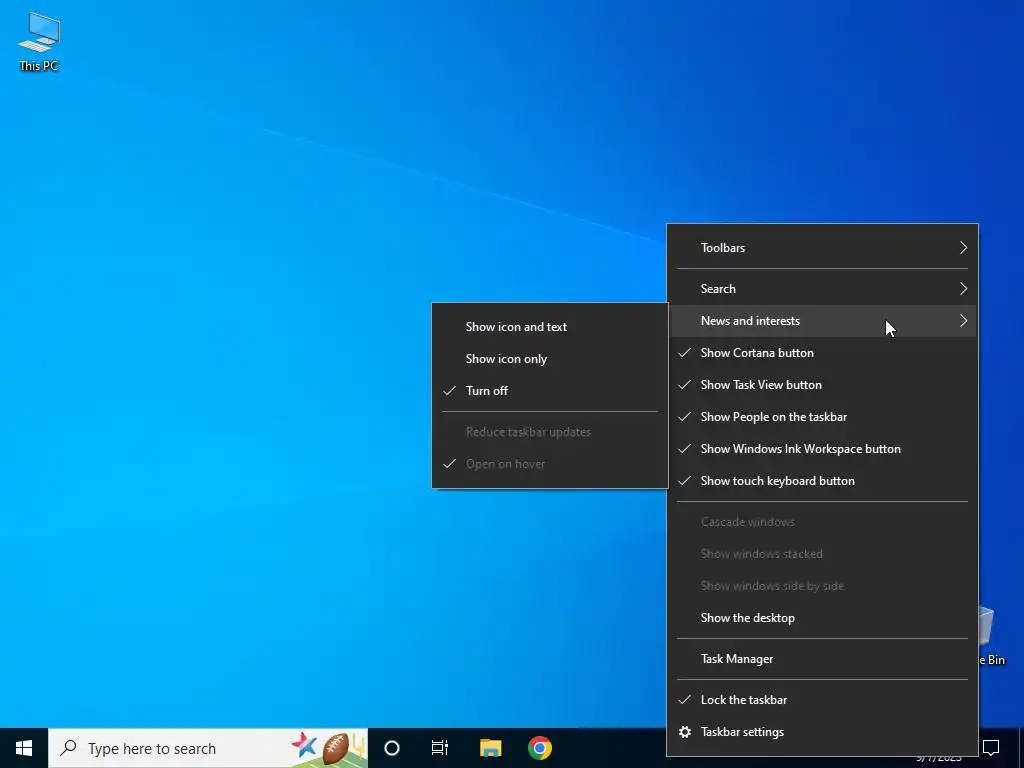The width and height of the screenshot is (1024, 768).
Task: Open Task Manager from context menu
Action: tap(822, 658)
